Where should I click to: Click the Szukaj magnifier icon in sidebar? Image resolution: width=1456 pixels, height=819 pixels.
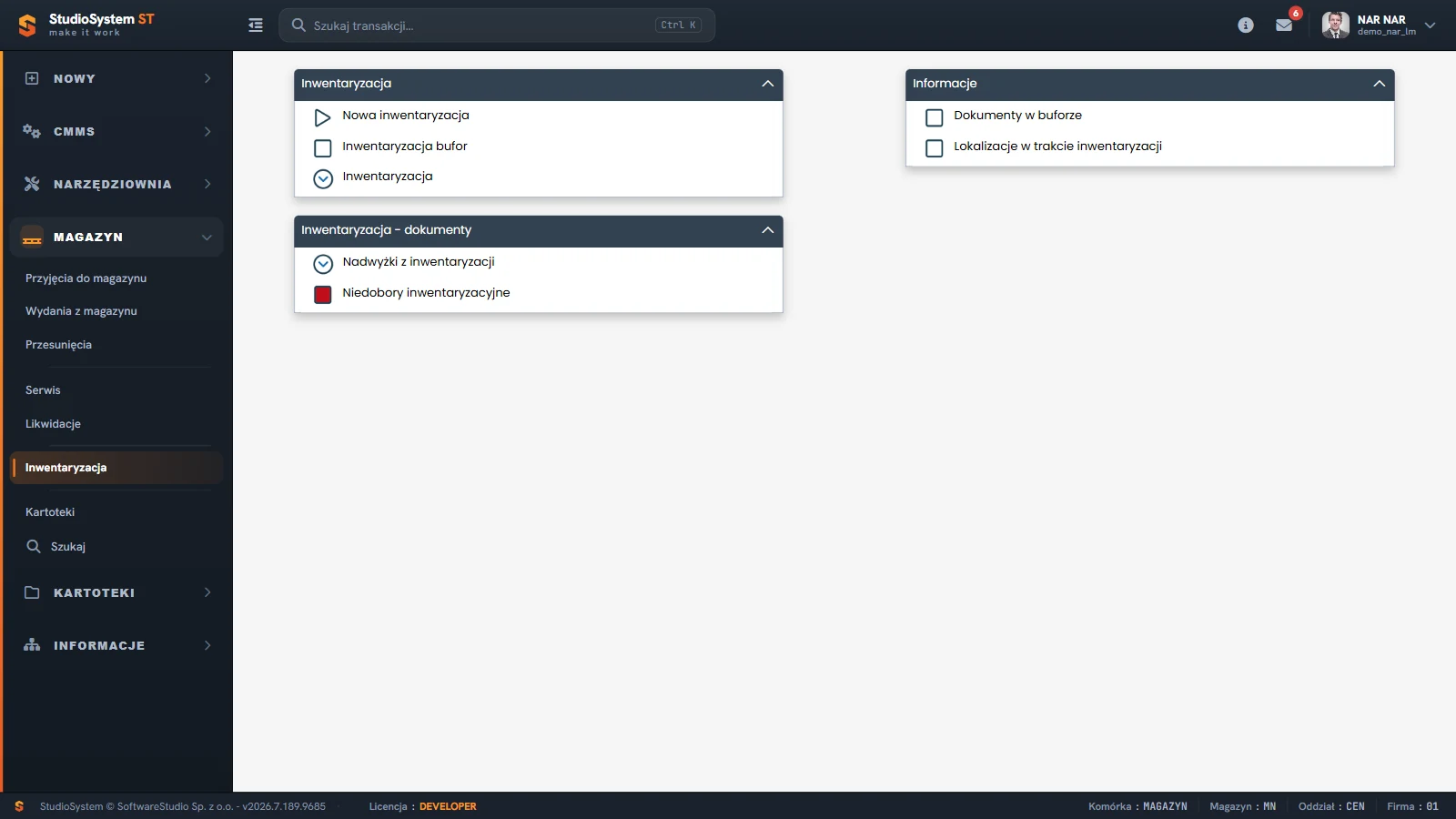34,546
